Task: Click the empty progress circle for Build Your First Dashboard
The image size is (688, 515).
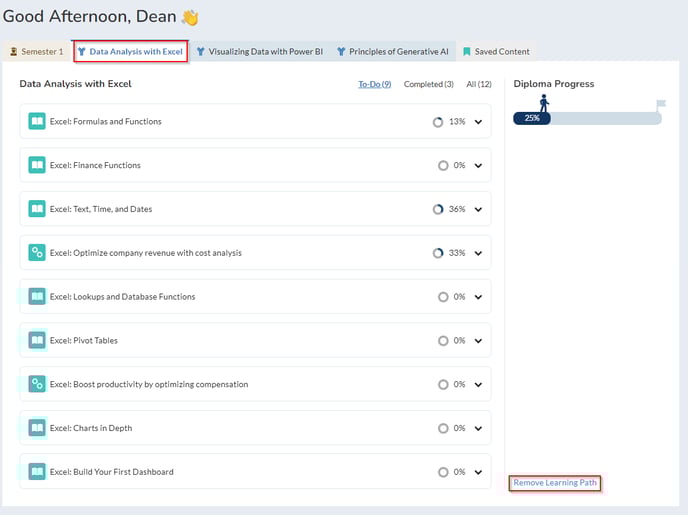Action: point(443,472)
